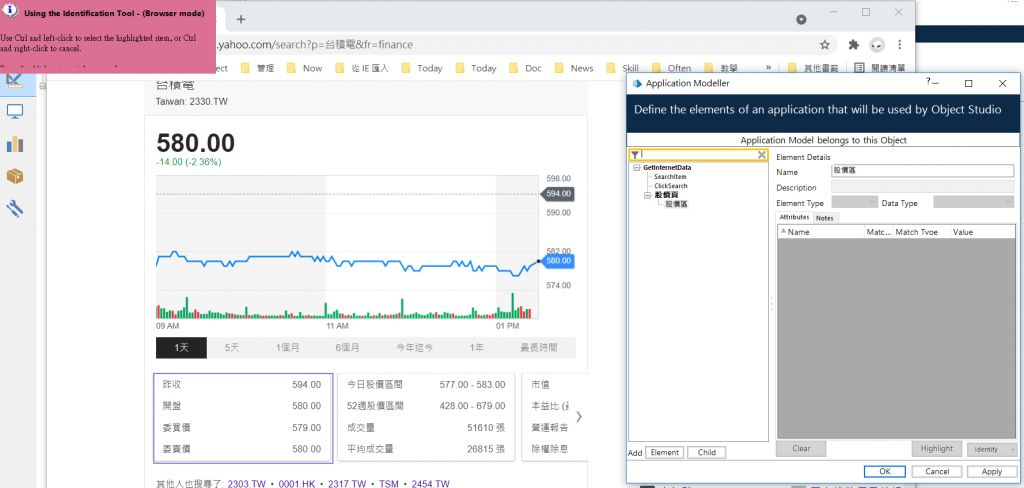Open the 2303.TW related stock link
Screen dimensions: 1024x488
247,484
